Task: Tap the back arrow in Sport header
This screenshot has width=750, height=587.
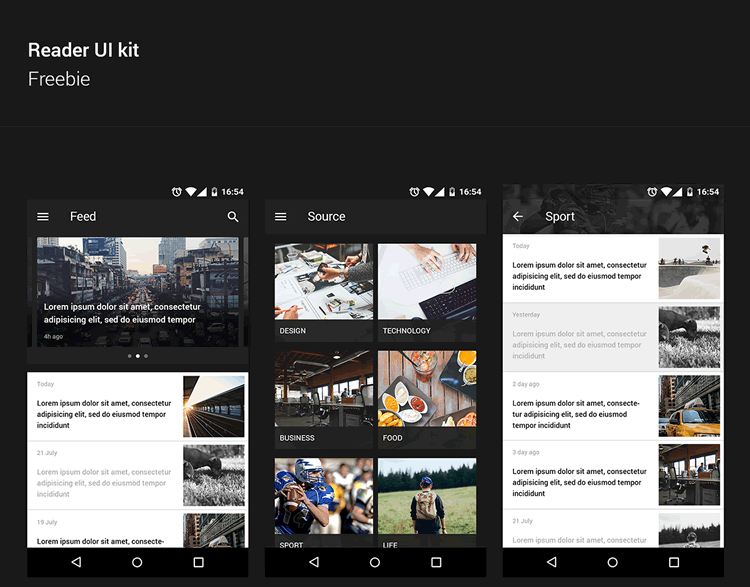Action: [x=518, y=217]
